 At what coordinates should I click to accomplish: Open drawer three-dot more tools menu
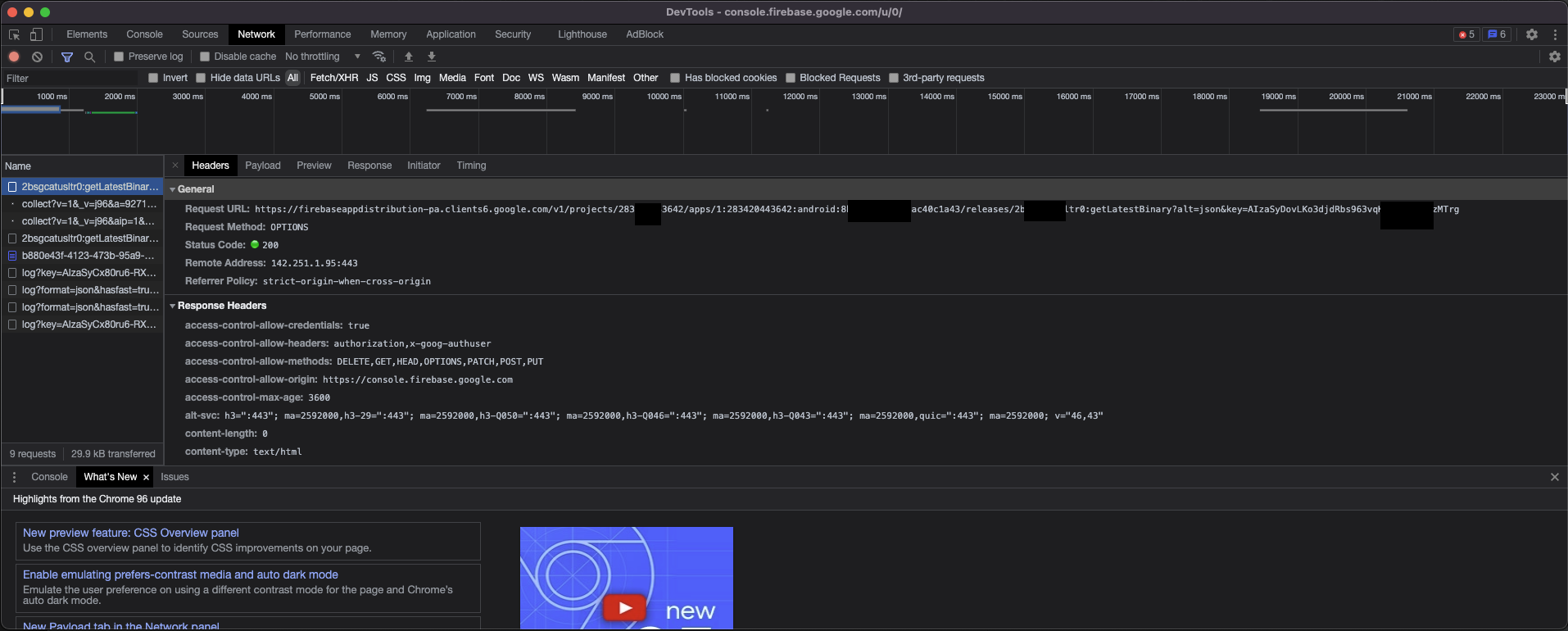pyautogui.click(x=14, y=477)
